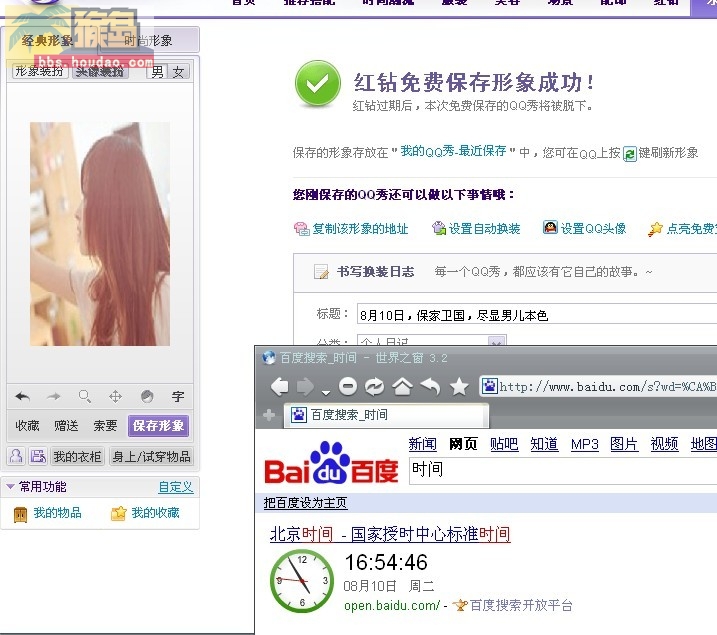Switch to the 经典形象 tab

click(x=47, y=41)
